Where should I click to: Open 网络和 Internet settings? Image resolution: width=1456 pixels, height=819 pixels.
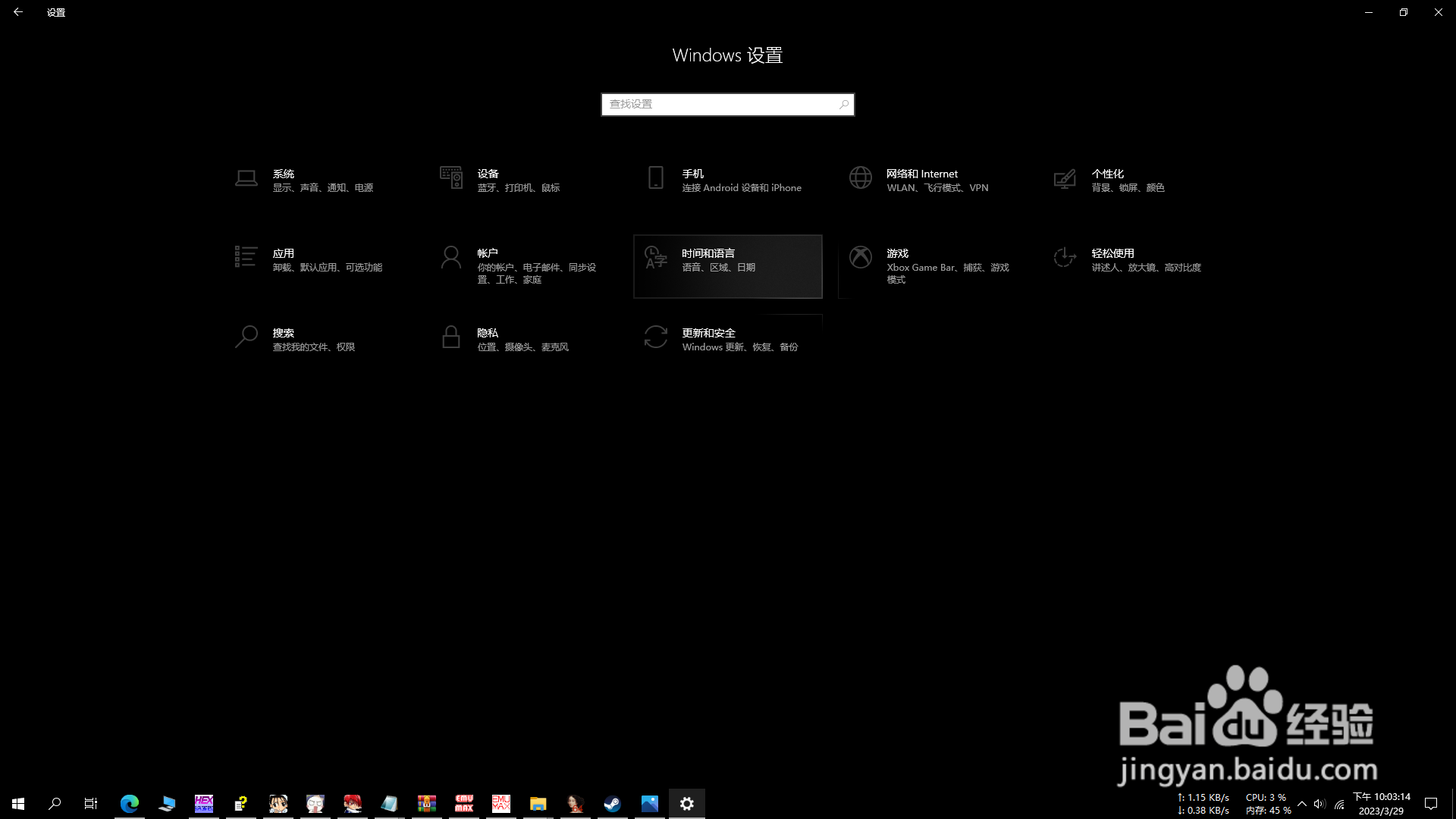tap(925, 180)
